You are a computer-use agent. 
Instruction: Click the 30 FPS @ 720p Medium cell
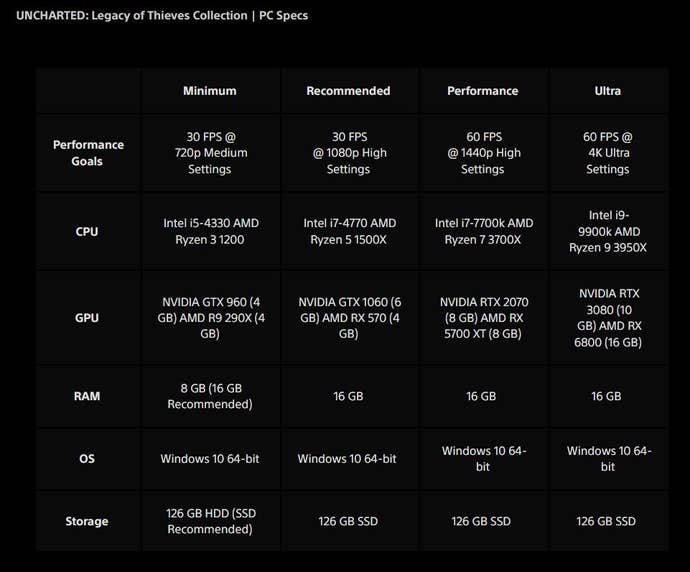pos(210,153)
